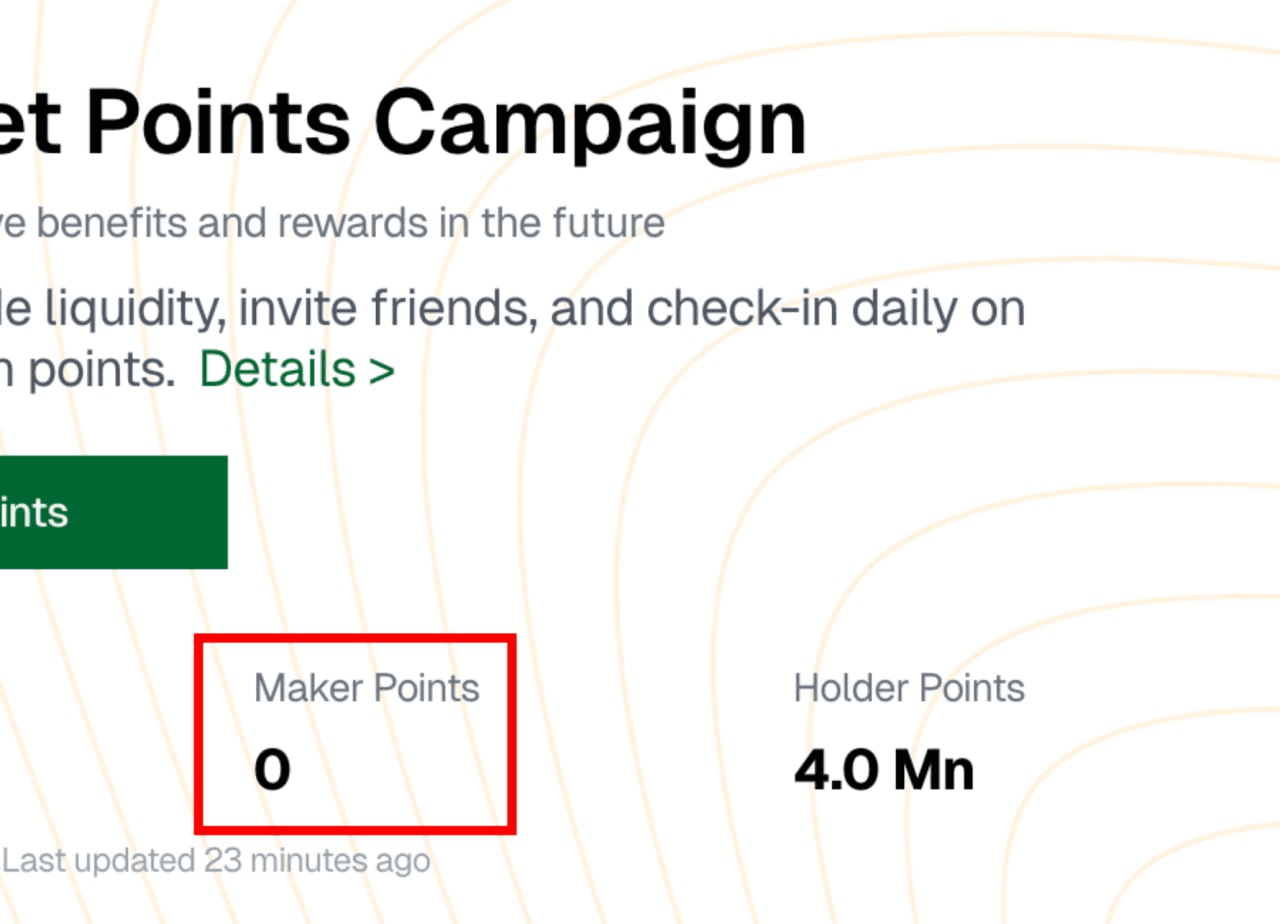Click the 23 minutes ago text
Screen dimensions: 1280x924
coord(317,860)
